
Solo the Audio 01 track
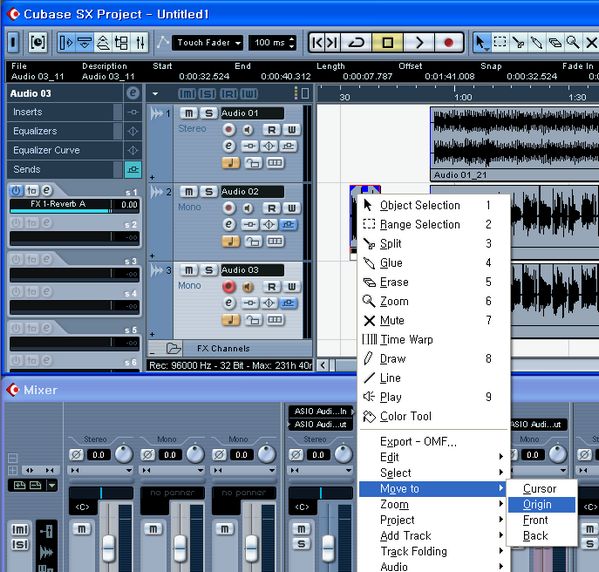209,113
